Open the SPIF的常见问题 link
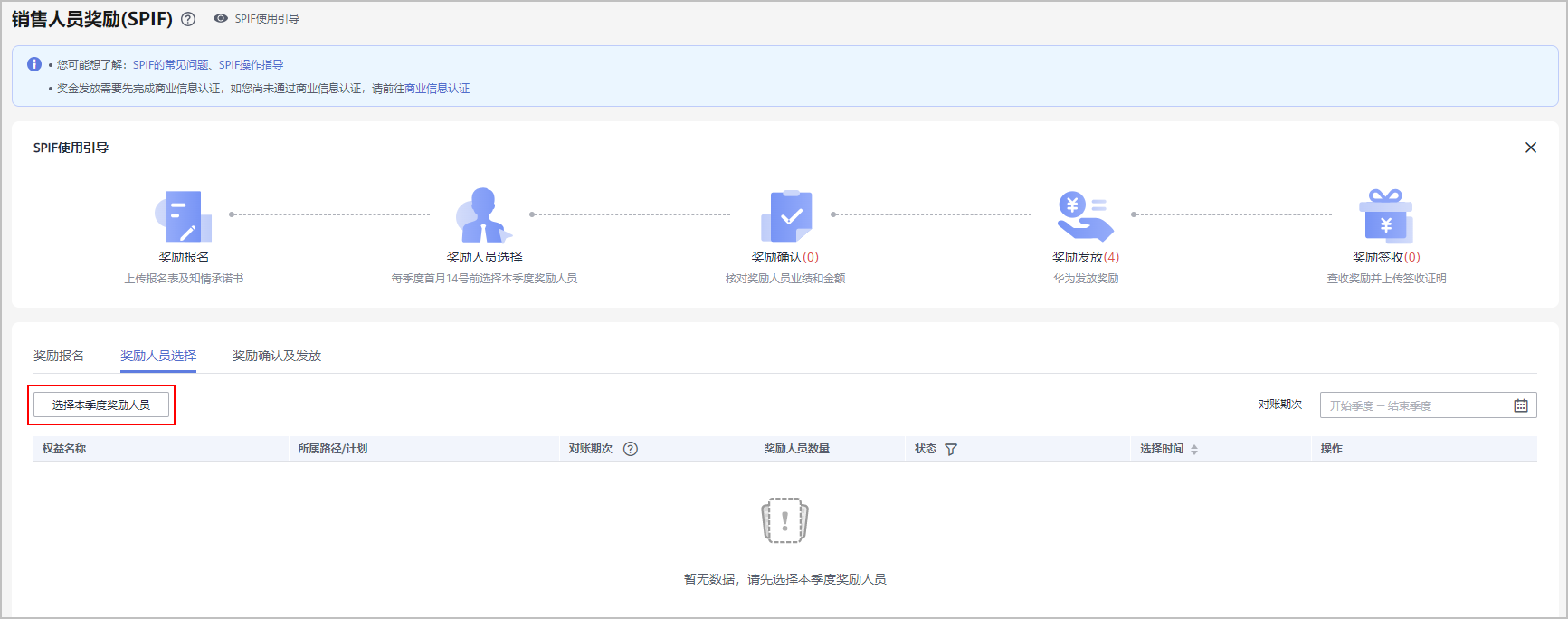Screen dimensions: 1568x619 click(170, 65)
